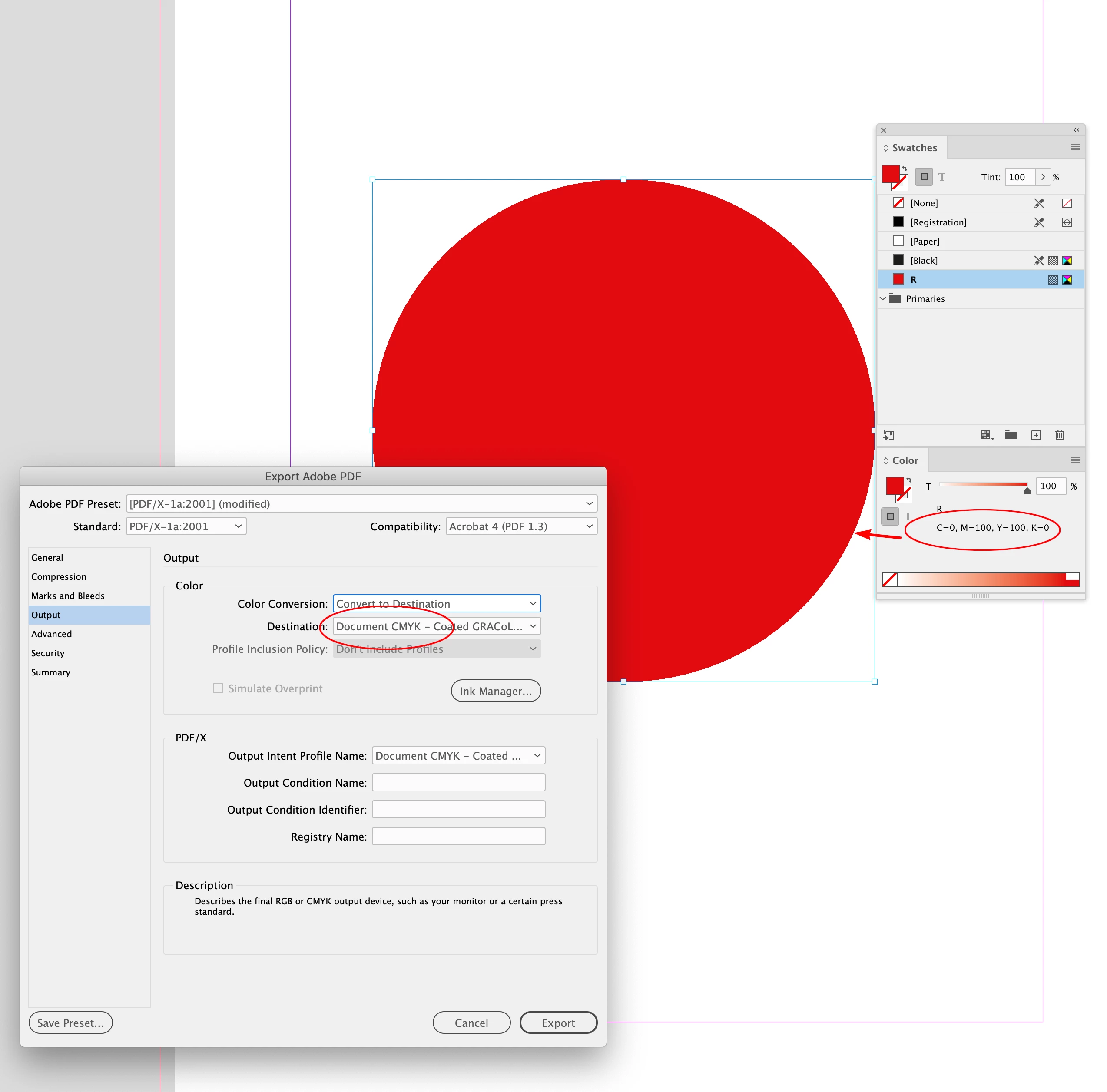Click New Color Group folder icon
Image resolution: width=1107 pixels, height=1092 pixels.
1011,435
